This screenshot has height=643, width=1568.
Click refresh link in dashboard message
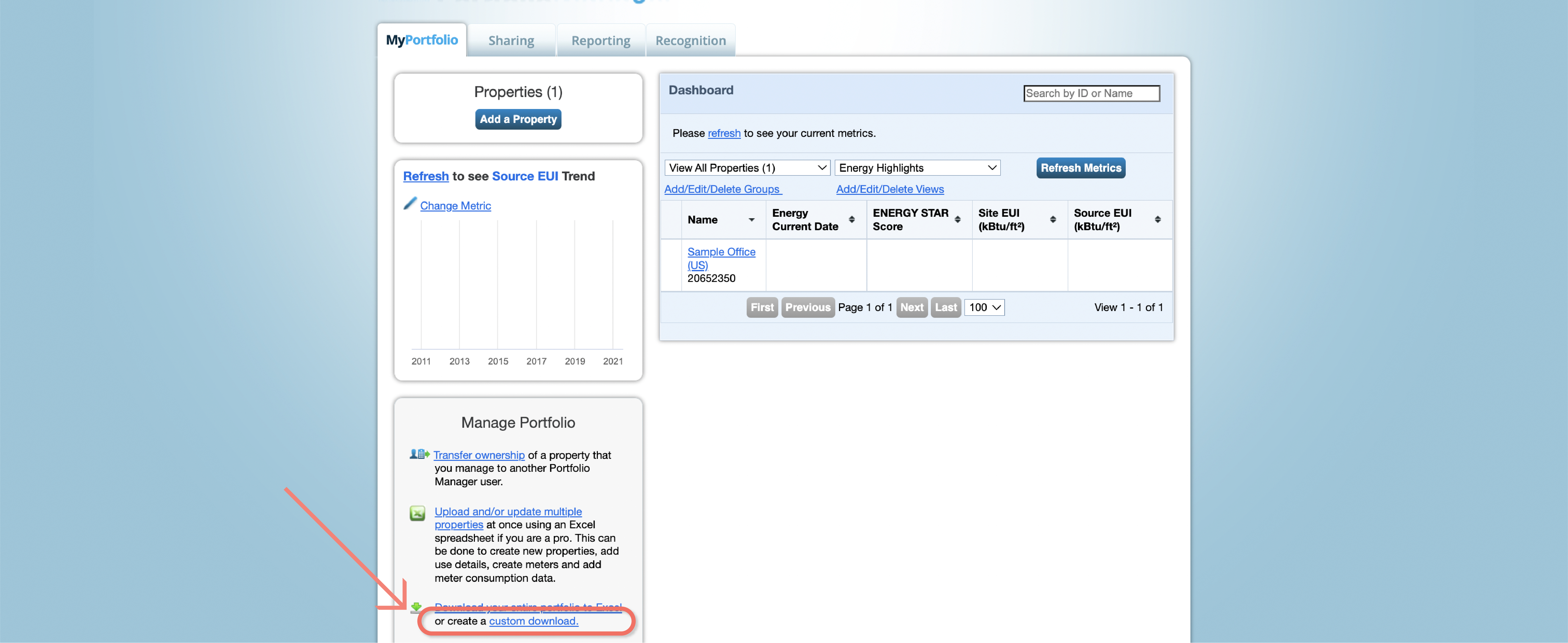click(724, 133)
